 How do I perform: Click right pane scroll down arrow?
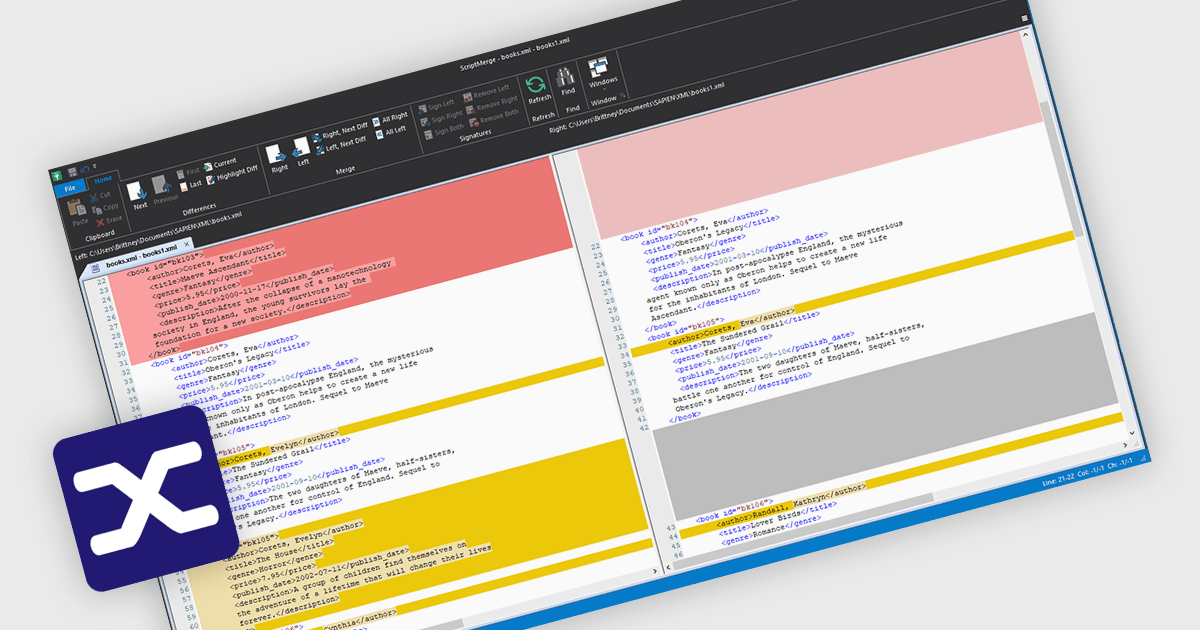point(1133,434)
